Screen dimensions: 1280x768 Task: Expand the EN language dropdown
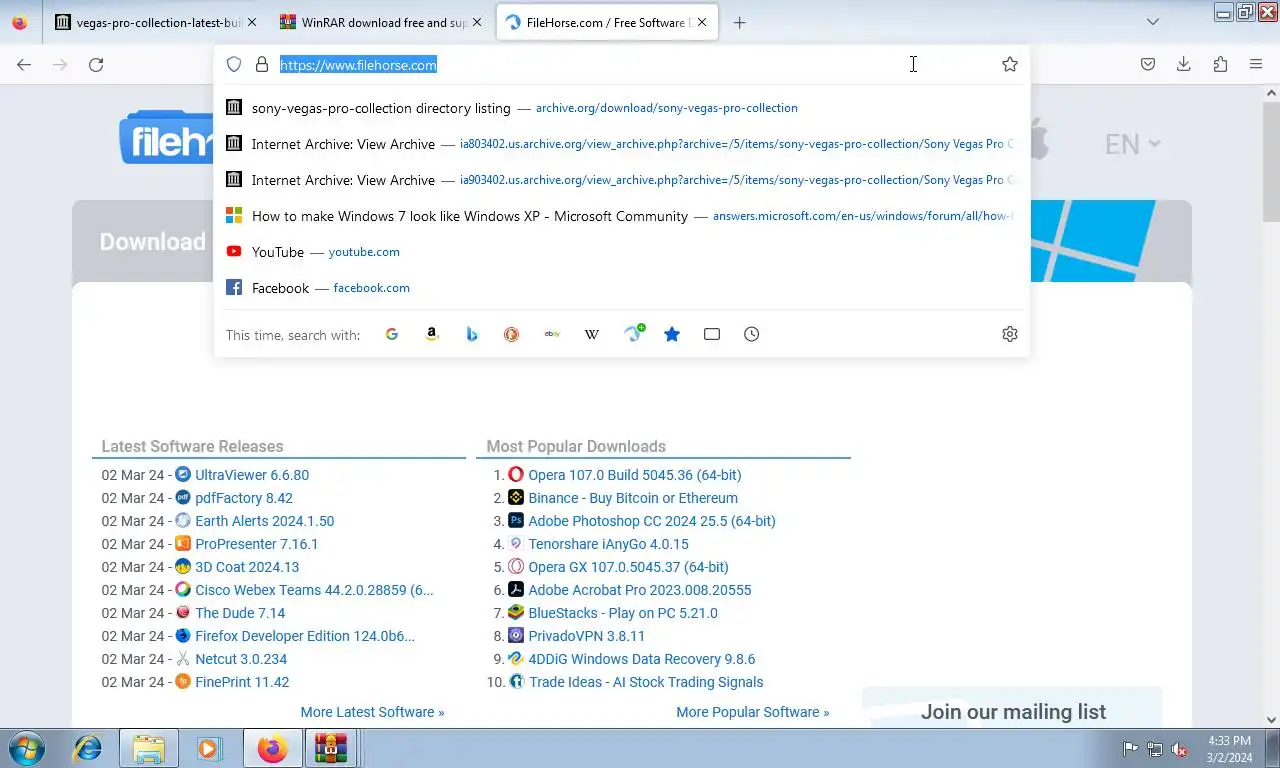click(1133, 144)
